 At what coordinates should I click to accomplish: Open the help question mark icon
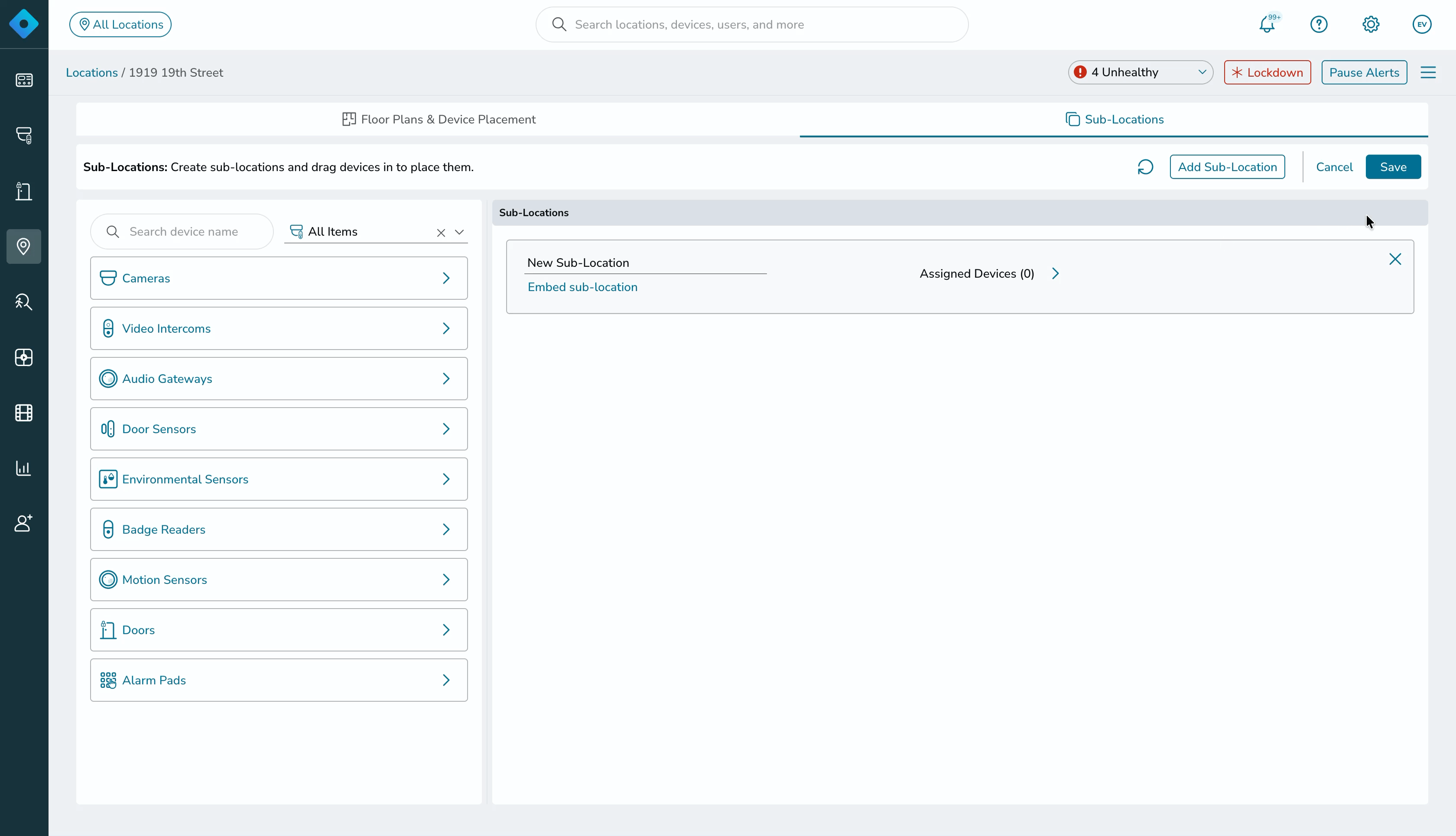[1319, 24]
